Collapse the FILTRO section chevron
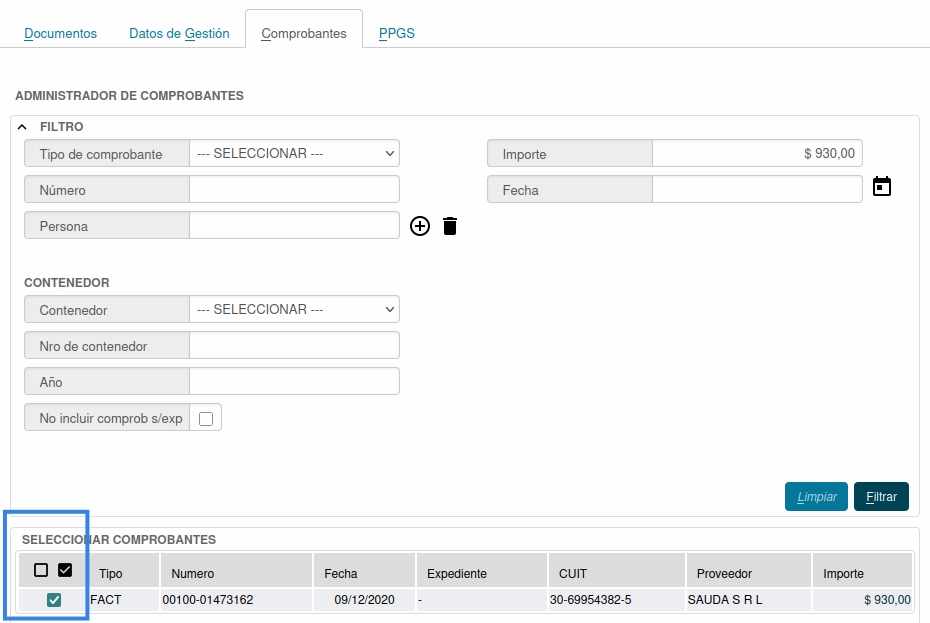 (x=23, y=127)
